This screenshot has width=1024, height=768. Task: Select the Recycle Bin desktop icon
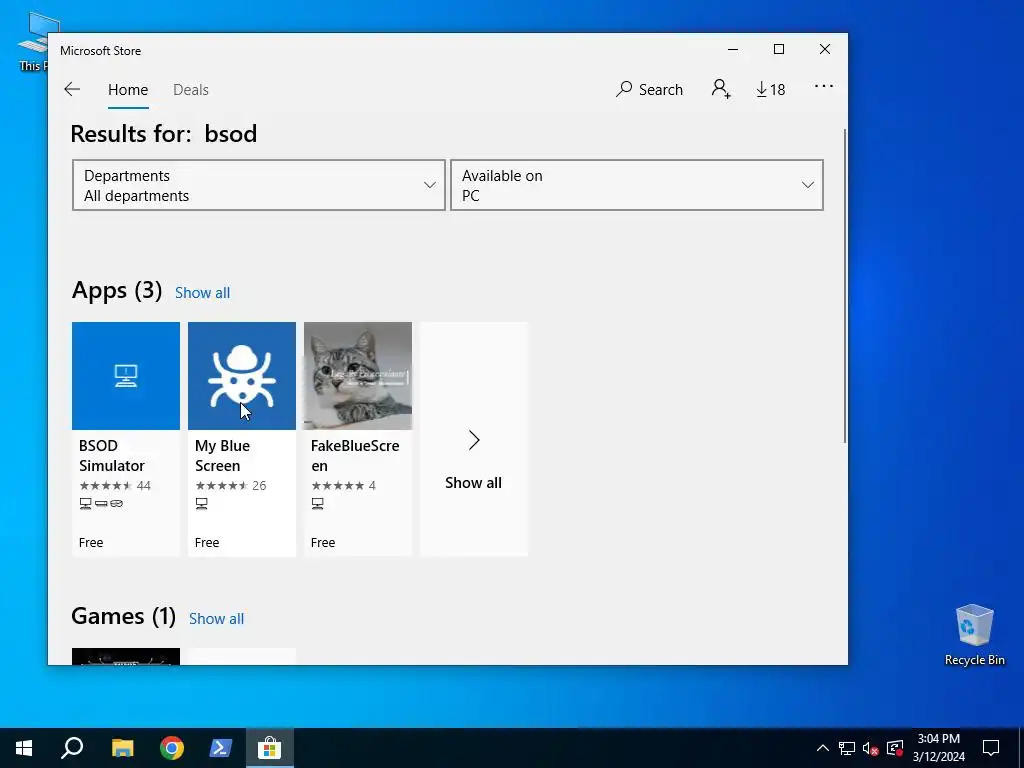pyautogui.click(x=974, y=634)
